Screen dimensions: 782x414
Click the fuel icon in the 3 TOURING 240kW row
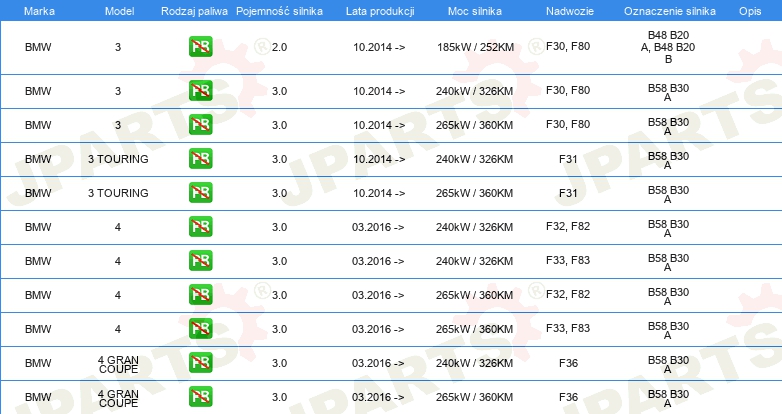(200, 159)
